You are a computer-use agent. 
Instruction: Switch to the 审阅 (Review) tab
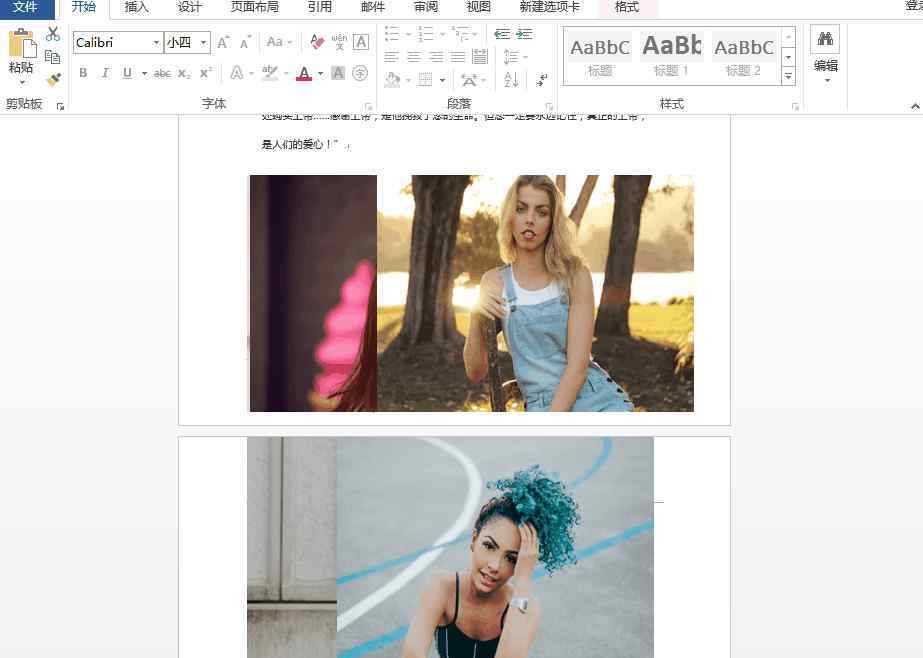[425, 7]
